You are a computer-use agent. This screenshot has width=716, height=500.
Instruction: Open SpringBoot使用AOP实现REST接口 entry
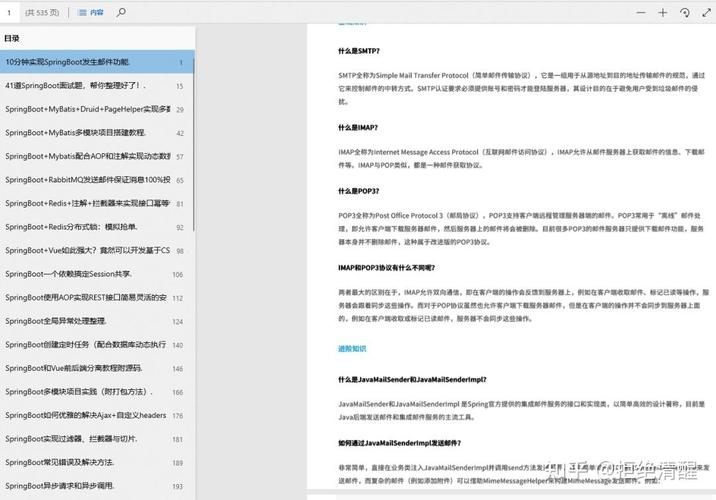97,298
